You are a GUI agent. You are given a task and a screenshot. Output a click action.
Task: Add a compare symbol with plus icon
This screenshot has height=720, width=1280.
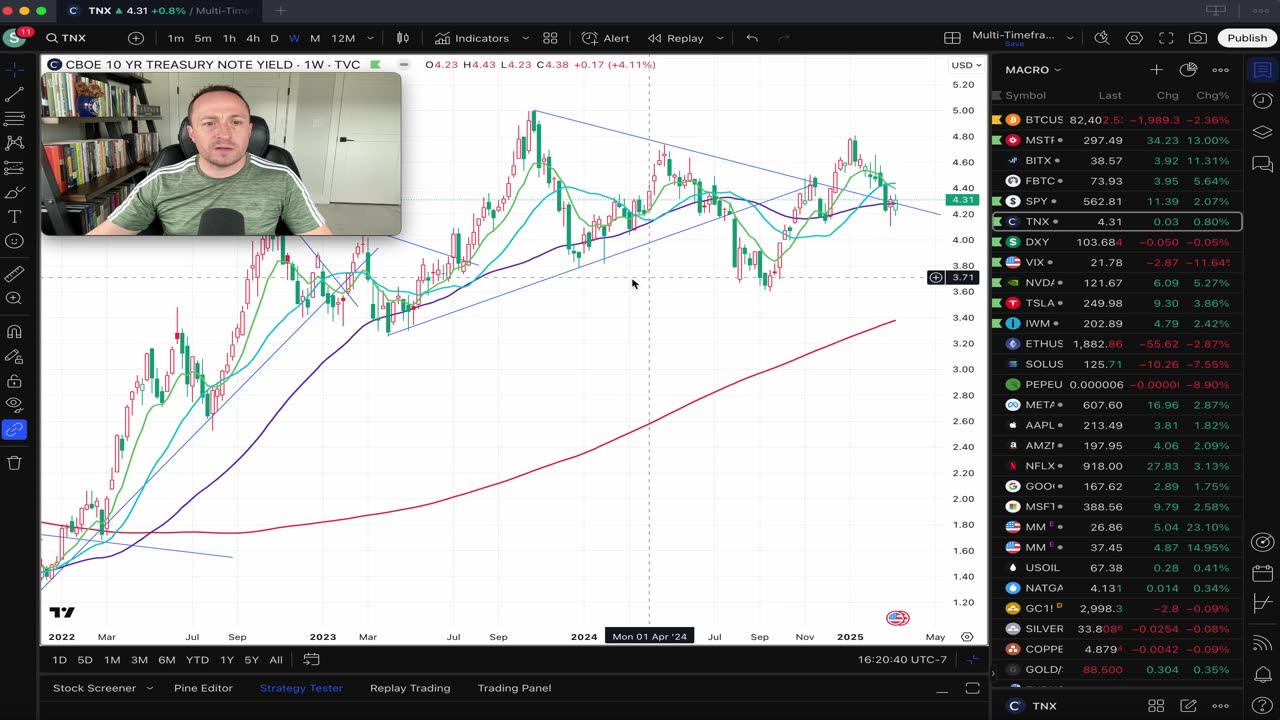pyautogui.click(x=136, y=38)
